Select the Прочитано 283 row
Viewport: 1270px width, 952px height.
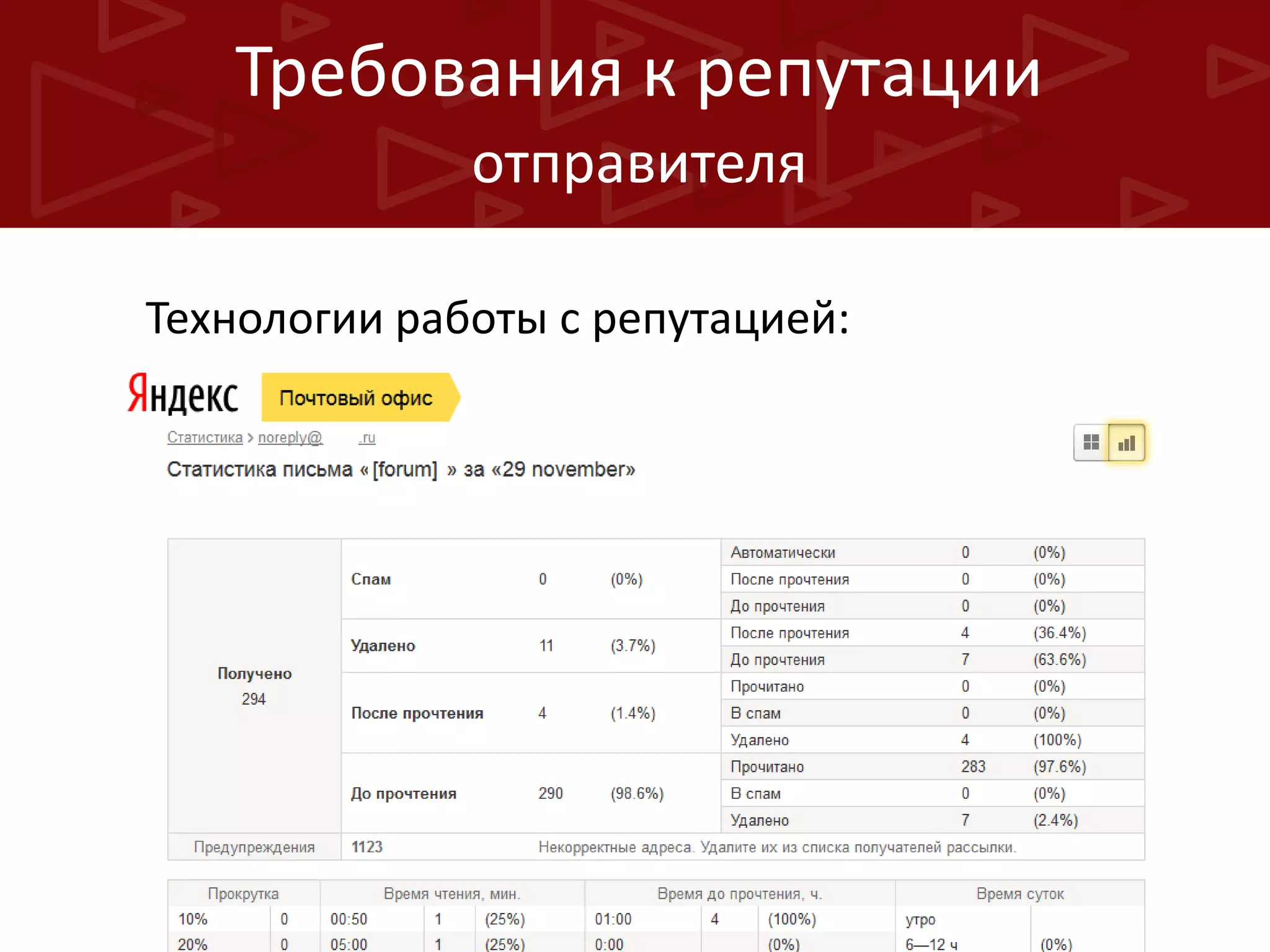[x=933, y=767]
